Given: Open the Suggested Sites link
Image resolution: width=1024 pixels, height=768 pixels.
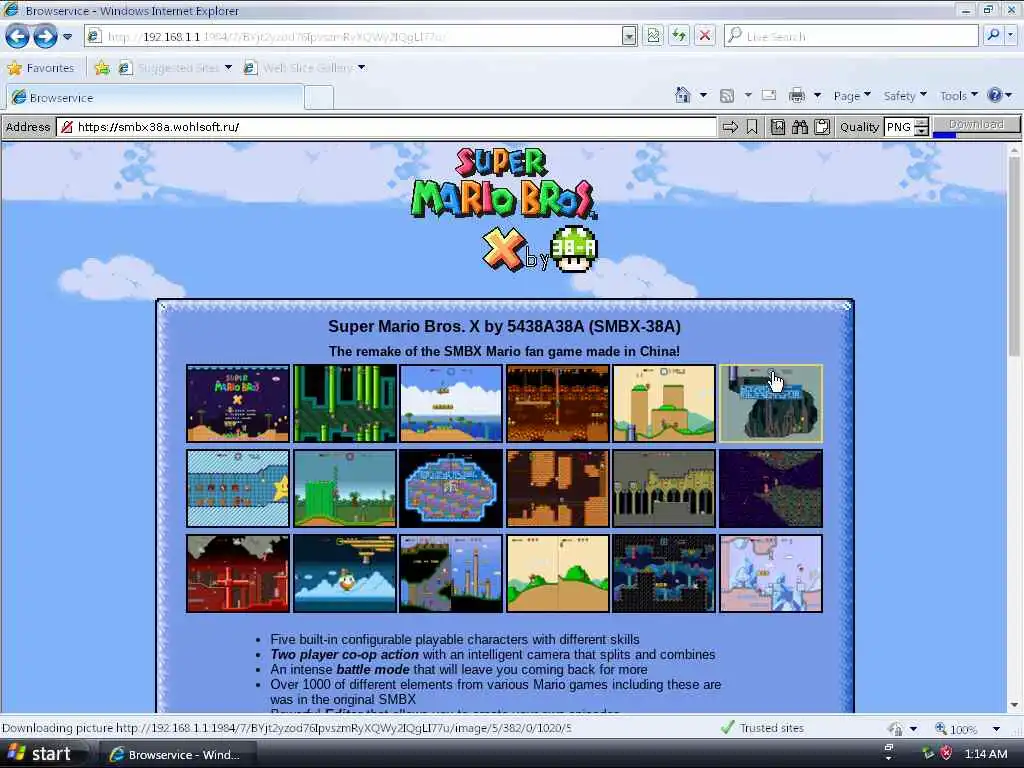Looking at the screenshot, I should (x=177, y=68).
